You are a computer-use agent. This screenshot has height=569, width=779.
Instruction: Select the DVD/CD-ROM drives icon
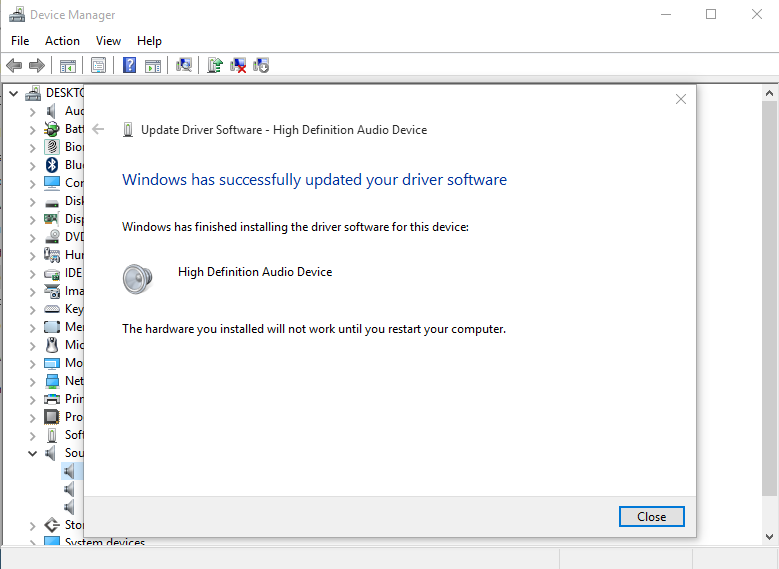point(52,237)
